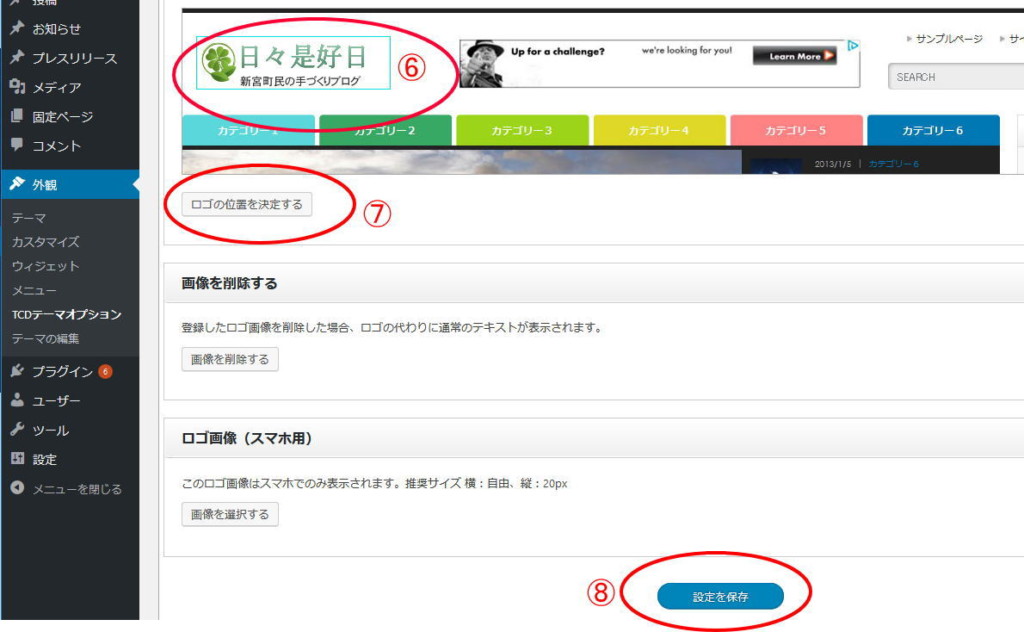Click the pages icon beside 固定ページ
This screenshot has height=632, width=1024.
17,116
